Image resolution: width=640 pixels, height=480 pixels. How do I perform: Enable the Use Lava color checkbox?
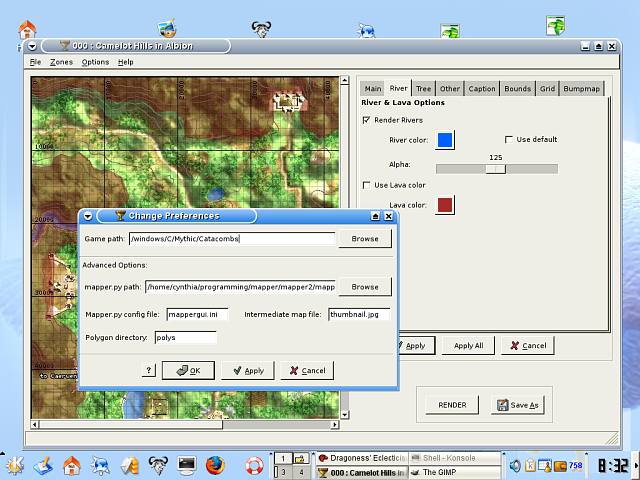click(367, 185)
